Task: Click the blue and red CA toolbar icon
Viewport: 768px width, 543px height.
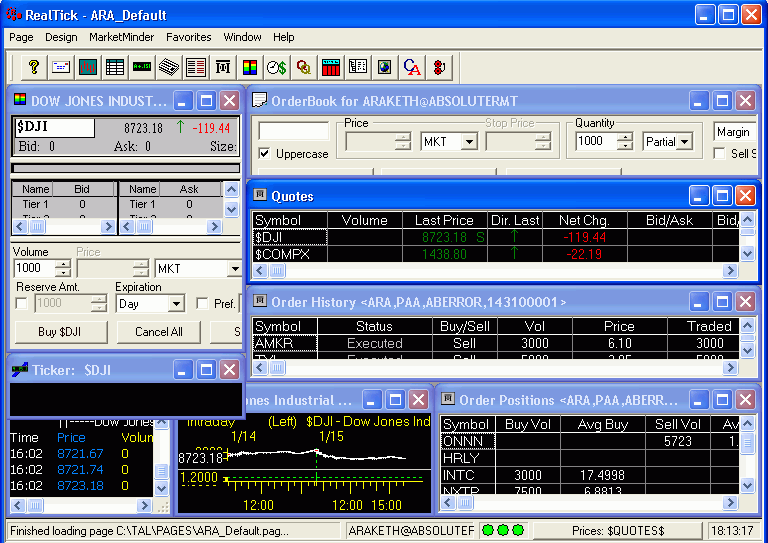Action: point(412,67)
